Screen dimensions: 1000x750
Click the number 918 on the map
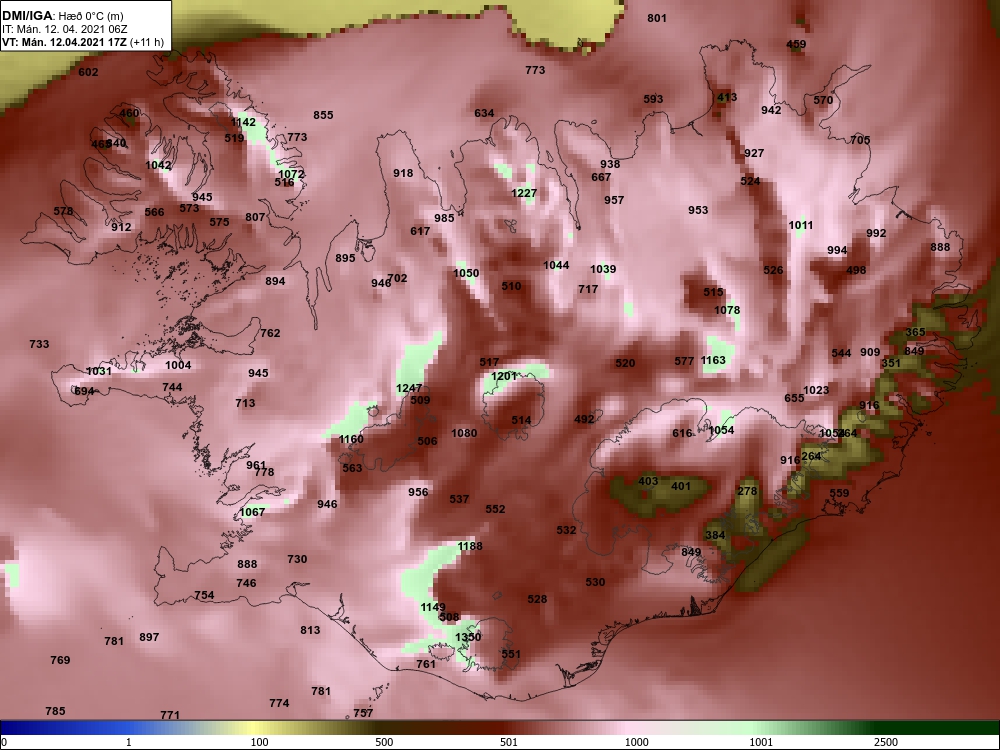tap(403, 173)
